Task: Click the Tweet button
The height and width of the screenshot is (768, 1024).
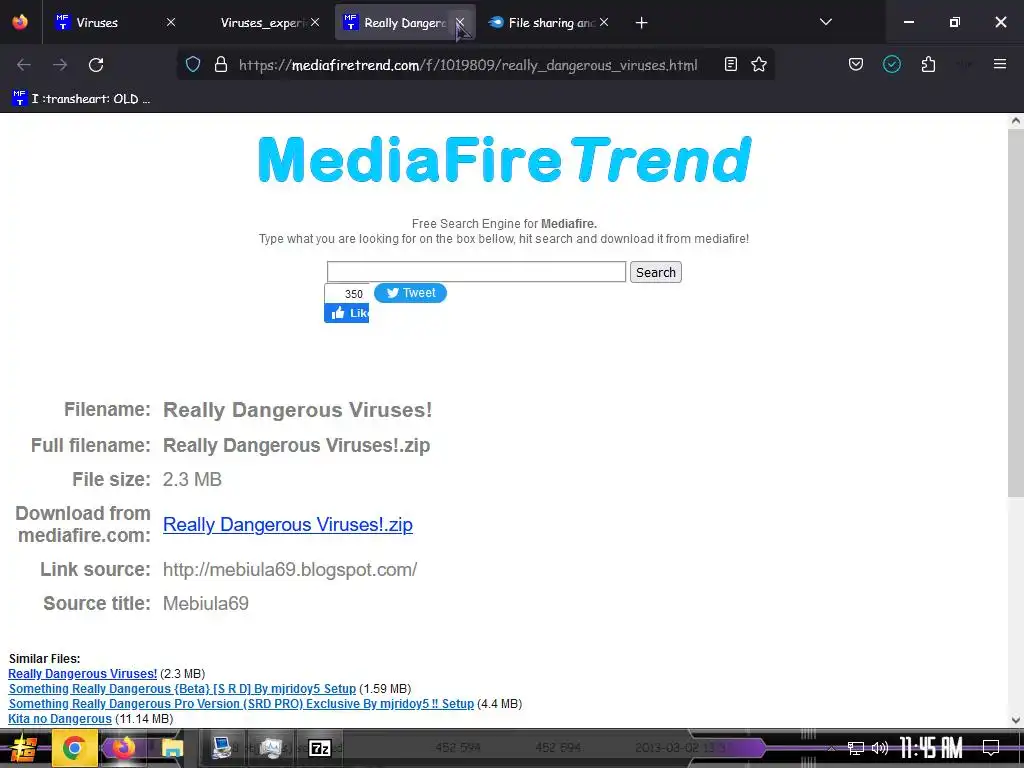Action: 410,293
